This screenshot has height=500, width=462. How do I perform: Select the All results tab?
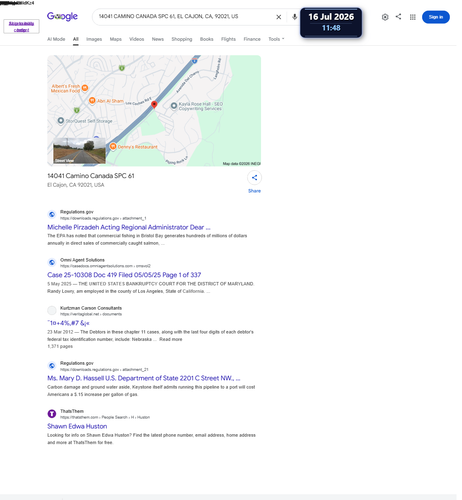tap(76, 39)
